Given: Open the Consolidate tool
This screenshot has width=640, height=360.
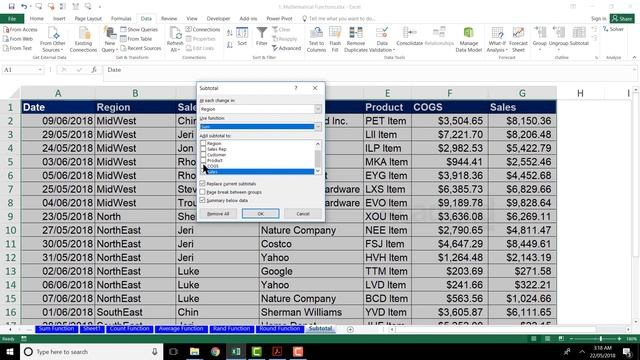Looking at the screenshot, I should pos(409,36).
